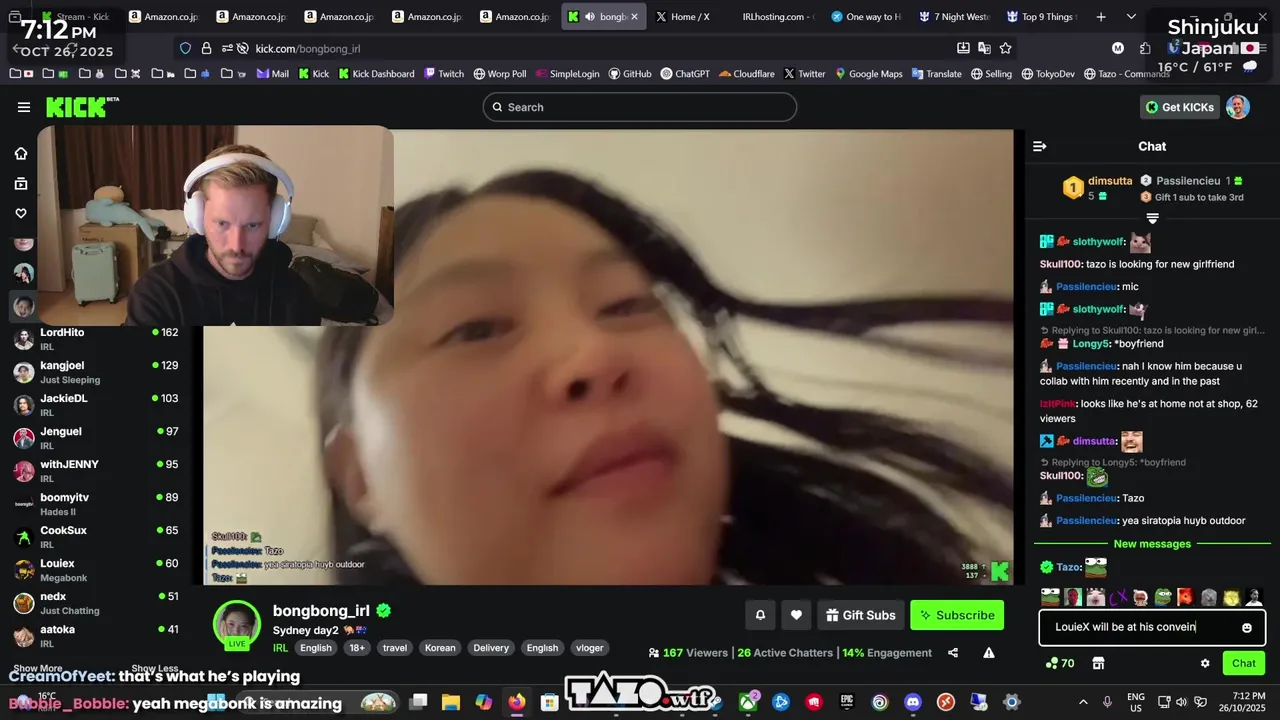Image resolution: width=1280 pixels, height=720 pixels.
Task: Open the GitHub bookmark
Action: (x=630, y=74)
